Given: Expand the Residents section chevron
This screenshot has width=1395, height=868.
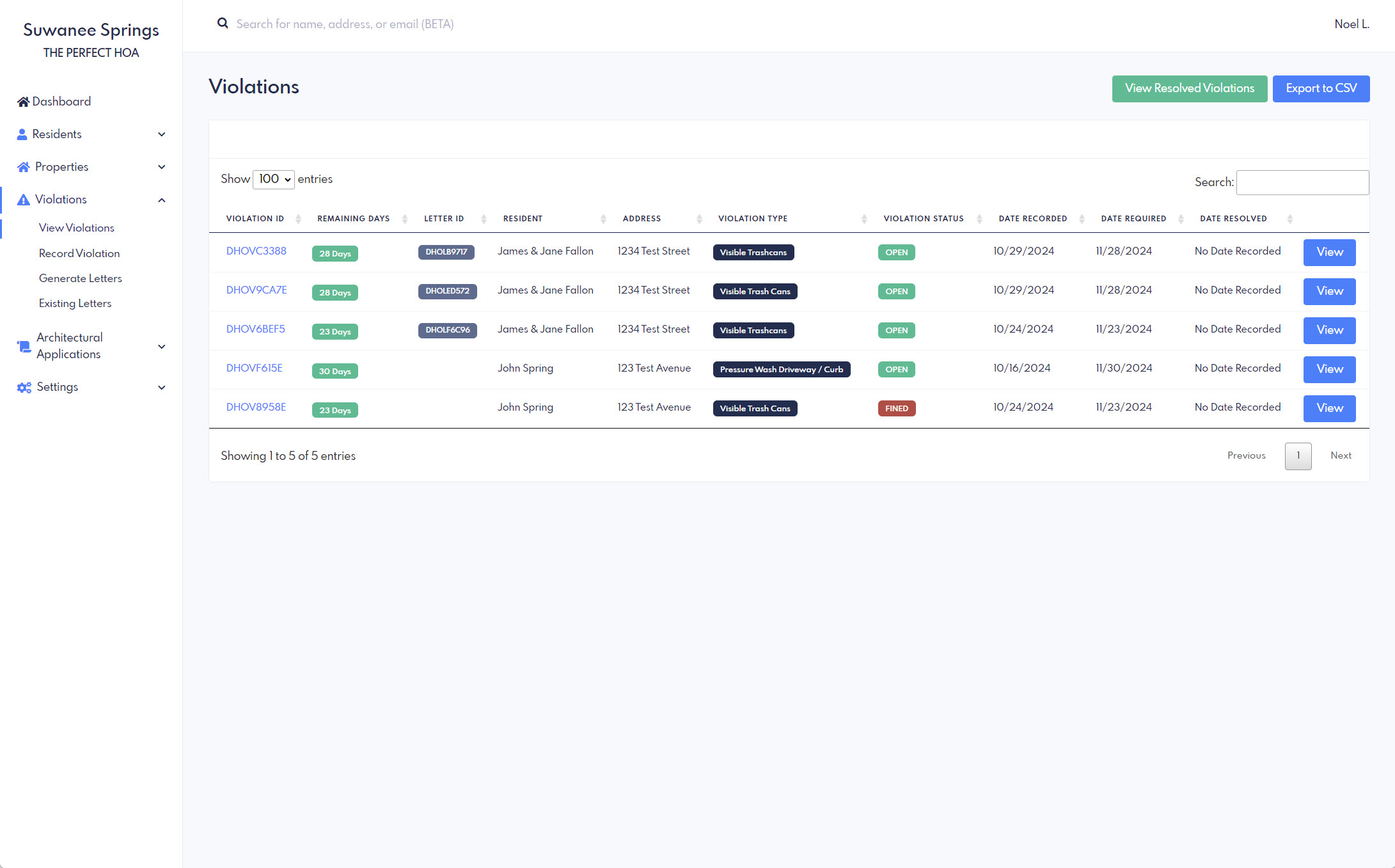Looking at the screenshot, I should point(162,134).
